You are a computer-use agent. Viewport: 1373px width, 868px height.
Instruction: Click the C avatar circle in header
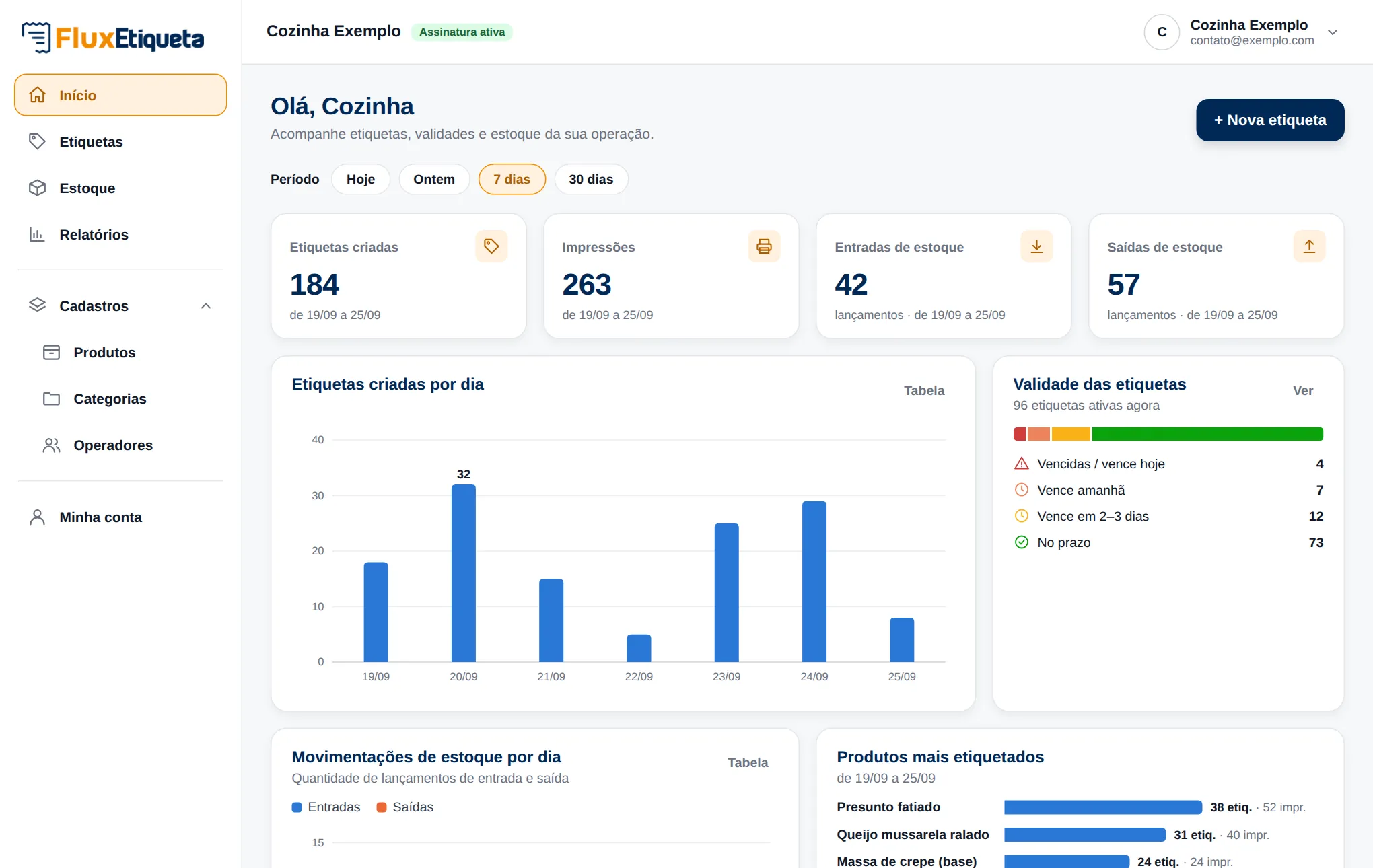[1162, 32]
